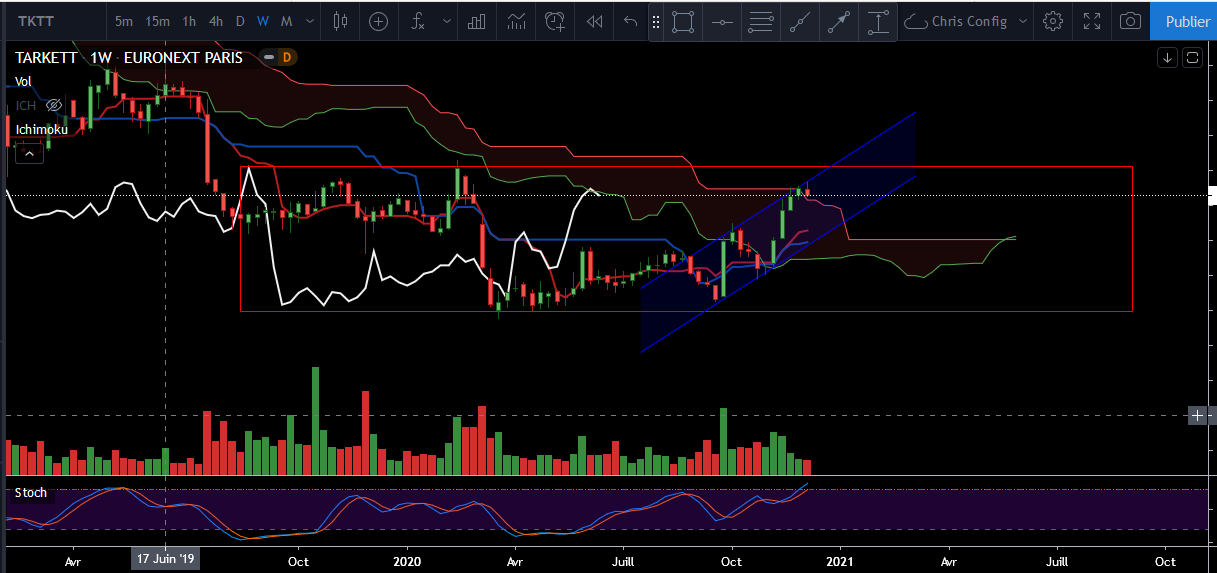Click the Chris Config layout name
1217x573 pixels.
click(x=969, y=21)
